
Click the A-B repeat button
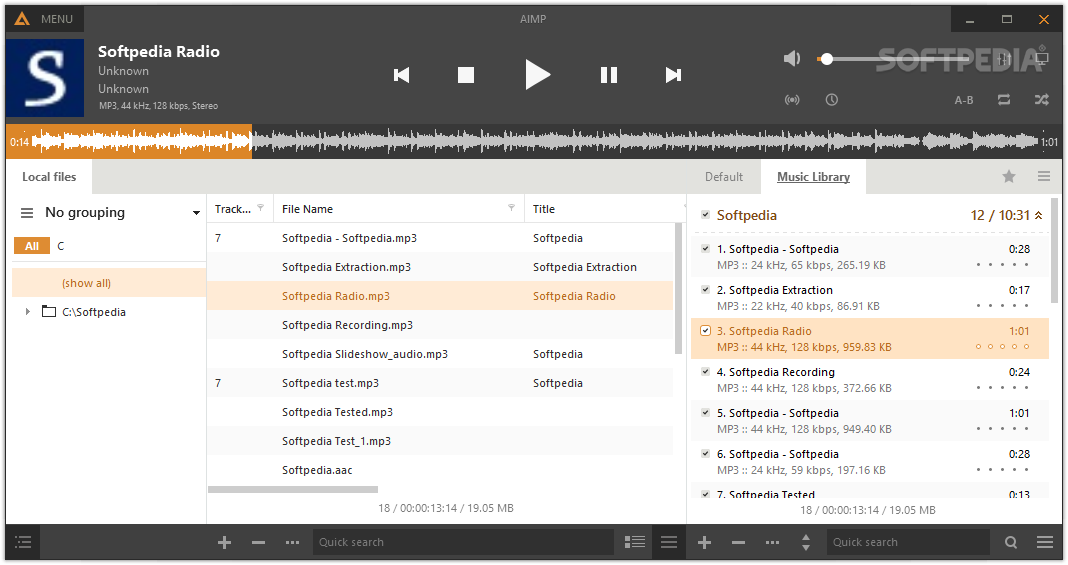(964, 100)
